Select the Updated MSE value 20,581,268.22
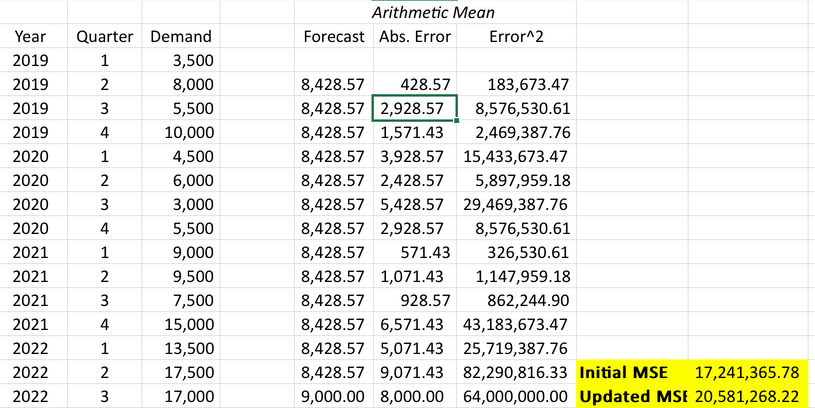This screenshot has width=815, height=408. [x=747, y=395]
